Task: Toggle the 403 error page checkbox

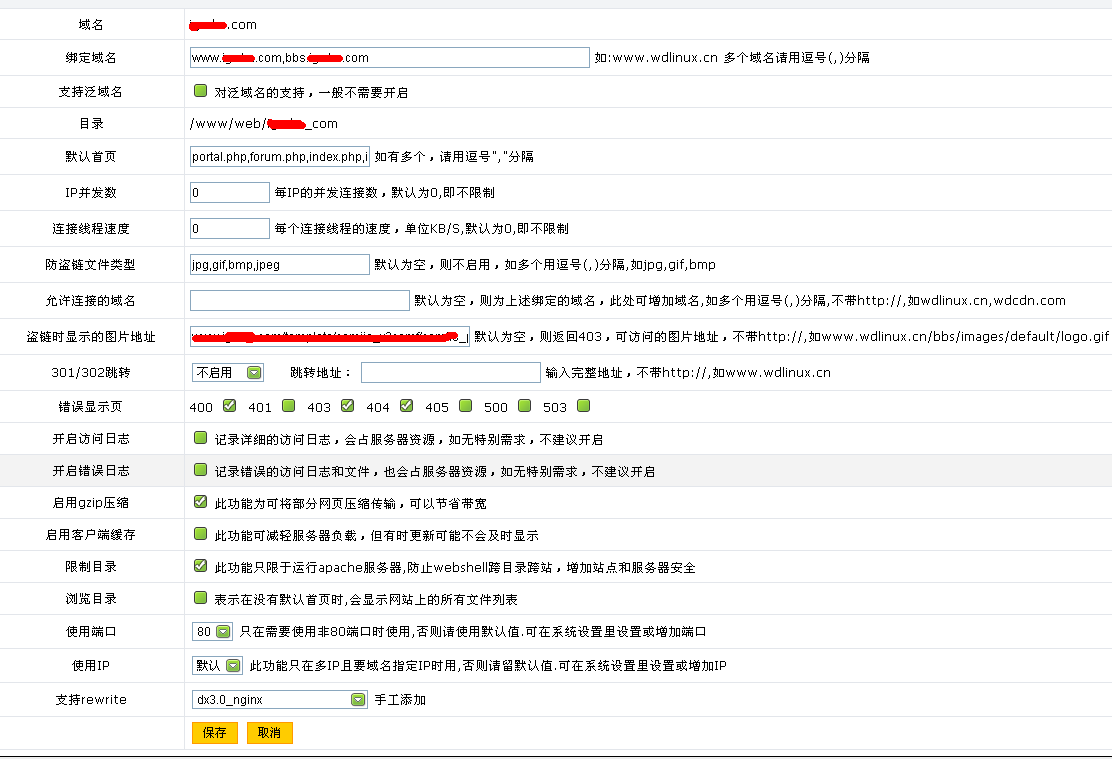Action: click(x=347, y=406)
